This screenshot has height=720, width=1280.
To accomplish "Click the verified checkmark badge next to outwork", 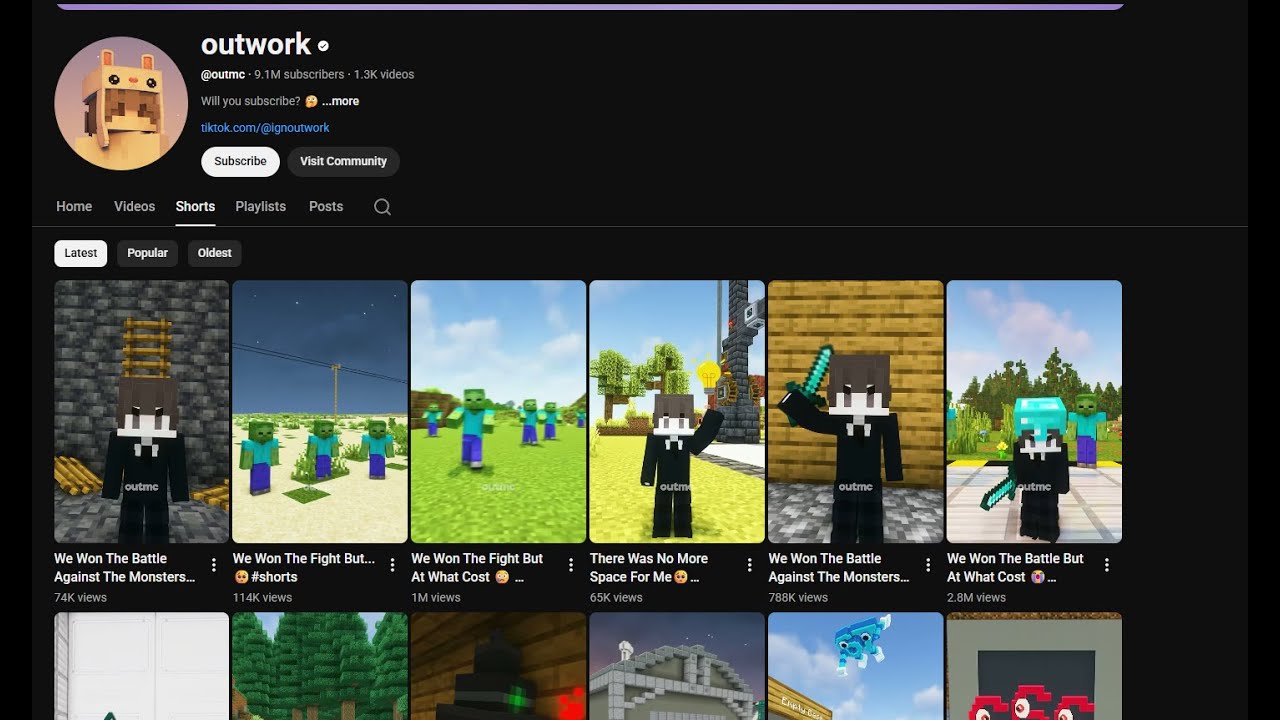I will click(x=323, y=45).
